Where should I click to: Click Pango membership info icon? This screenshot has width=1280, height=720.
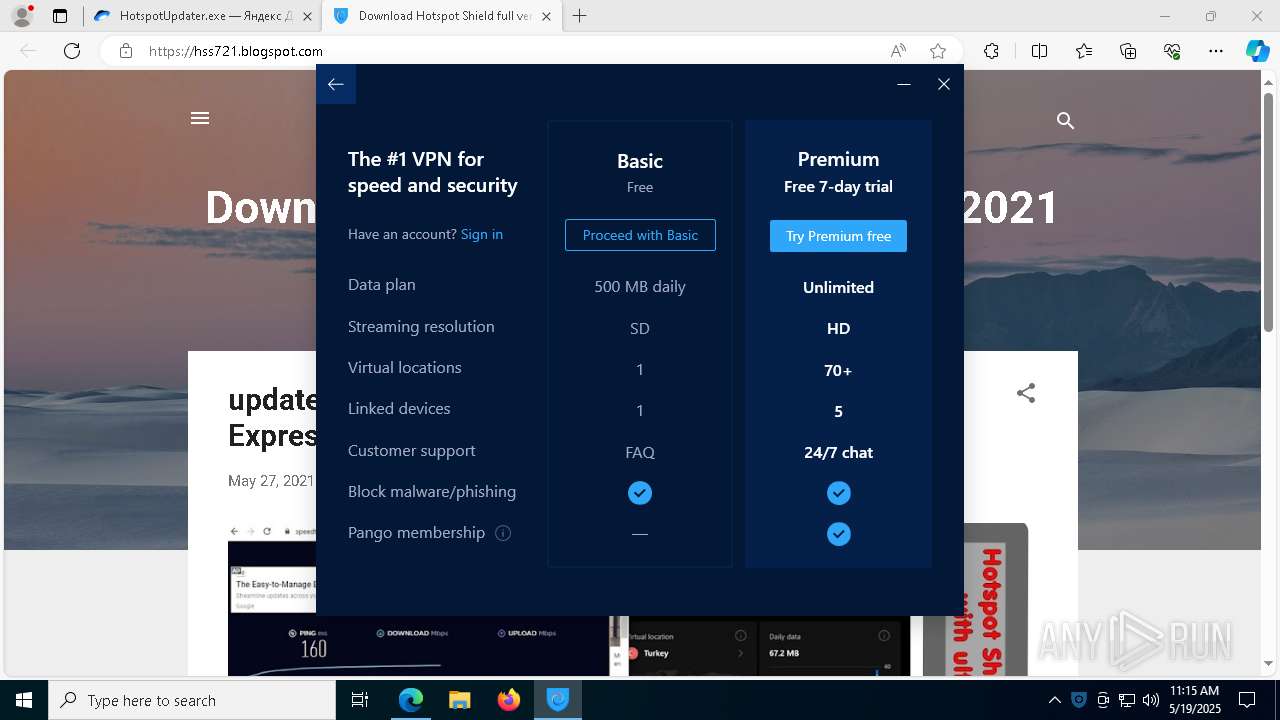503,533
